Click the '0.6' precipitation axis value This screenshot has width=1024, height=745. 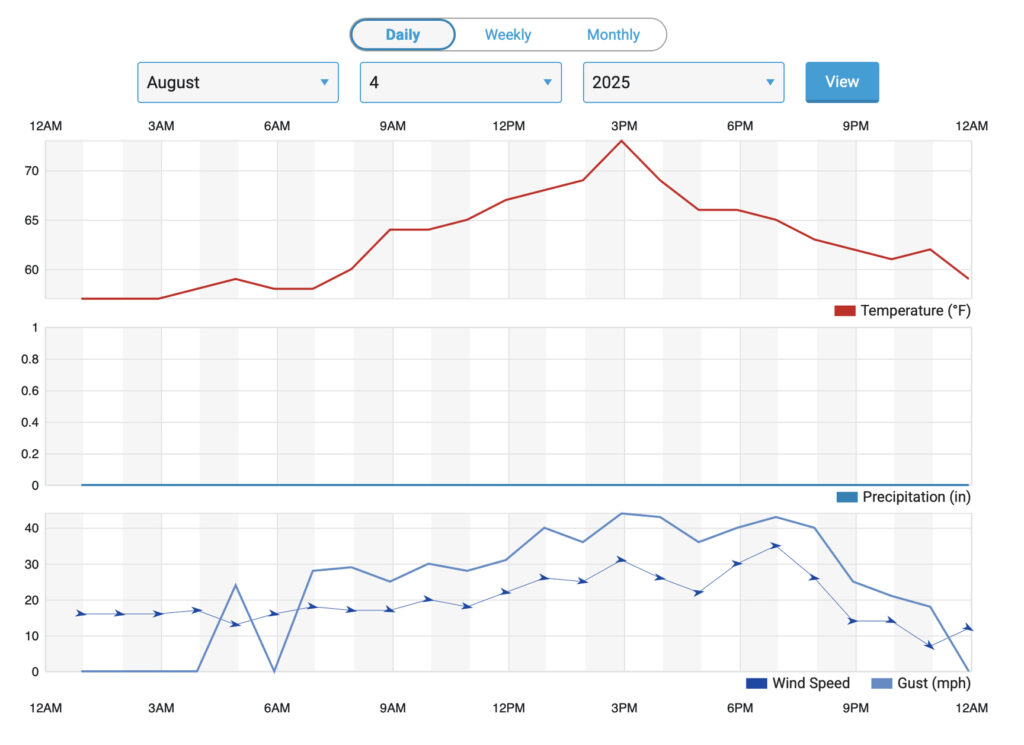(30, 390)
